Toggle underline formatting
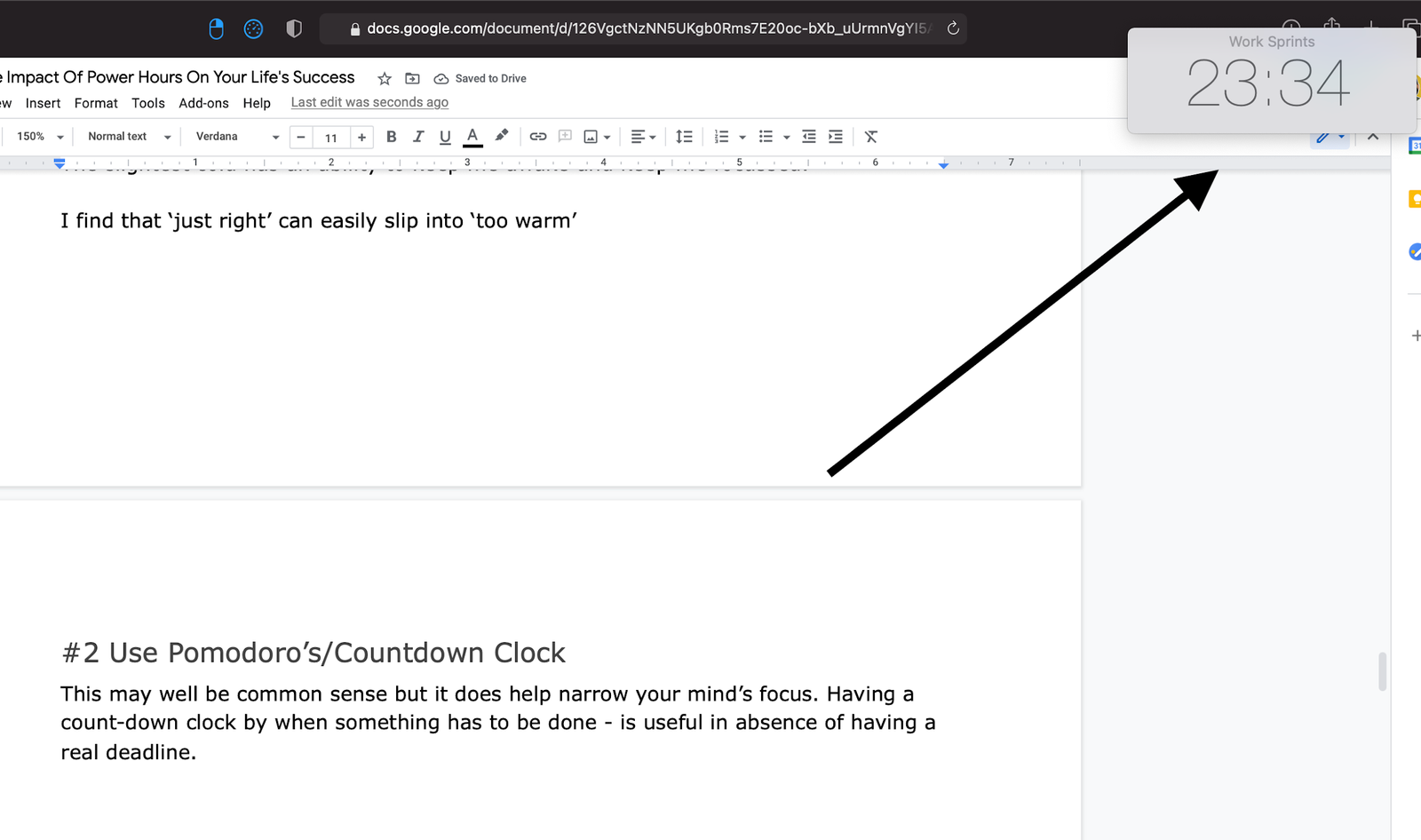Screen dimensions: 1421x840 click(445, 137)
